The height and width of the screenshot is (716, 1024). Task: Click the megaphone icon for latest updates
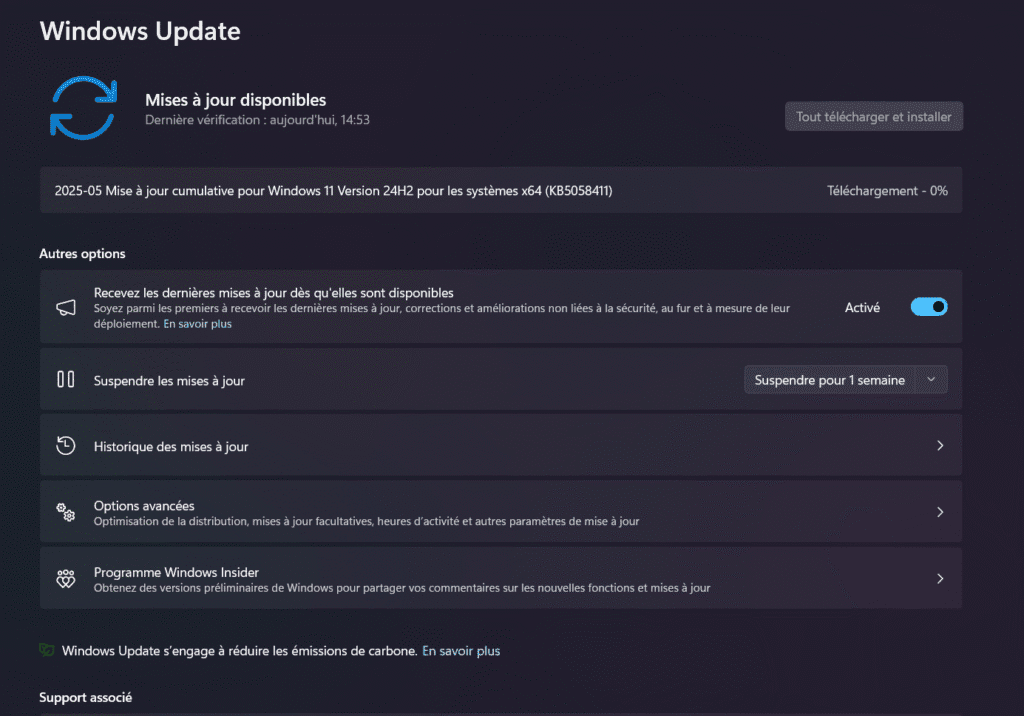[65, 308]
